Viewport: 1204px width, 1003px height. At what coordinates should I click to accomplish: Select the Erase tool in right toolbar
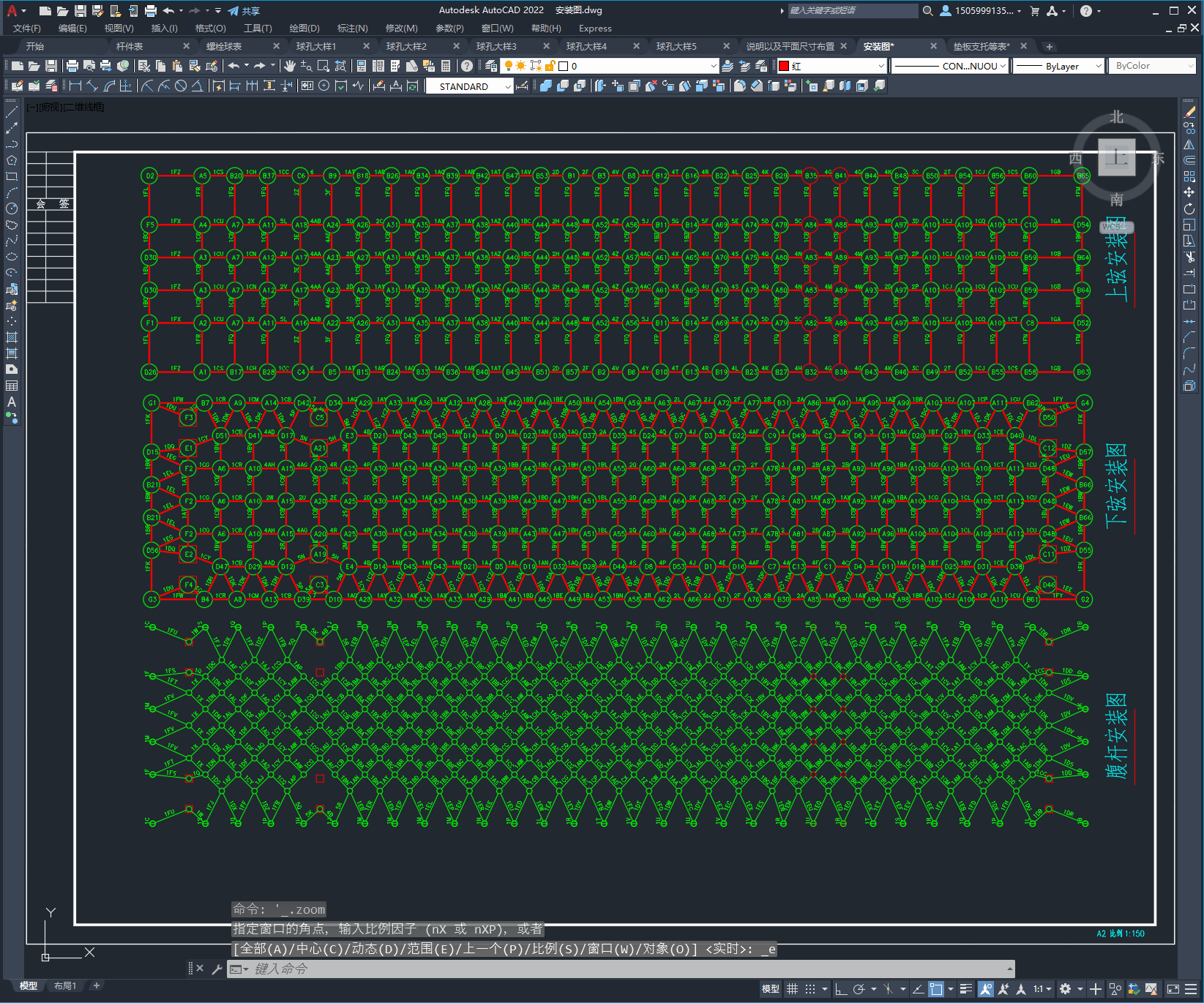pos(1189,112)
